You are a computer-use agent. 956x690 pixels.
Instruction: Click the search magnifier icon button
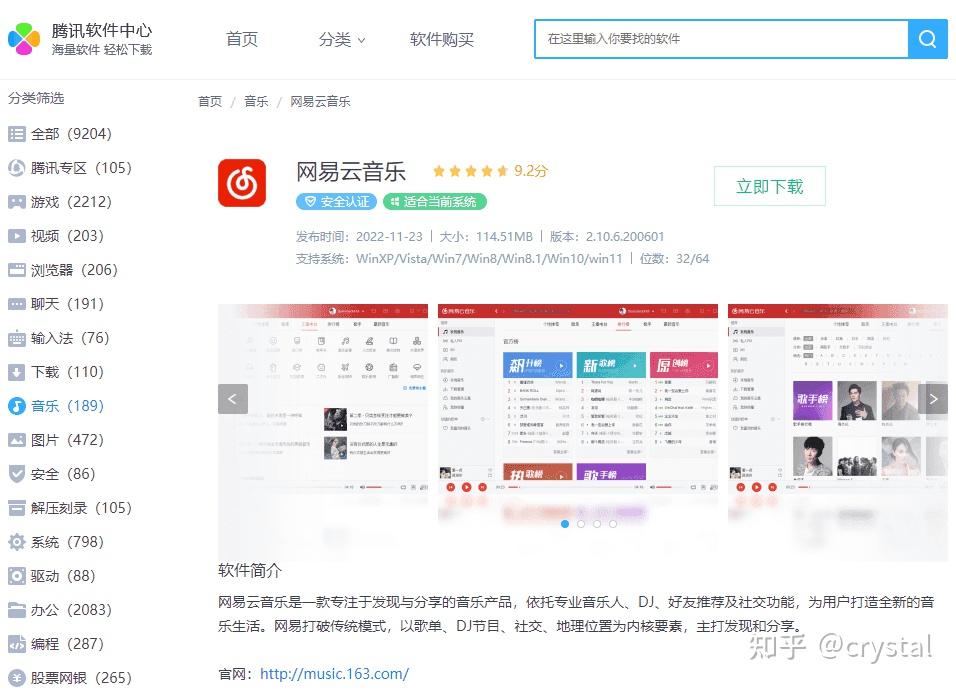point(927,39)
